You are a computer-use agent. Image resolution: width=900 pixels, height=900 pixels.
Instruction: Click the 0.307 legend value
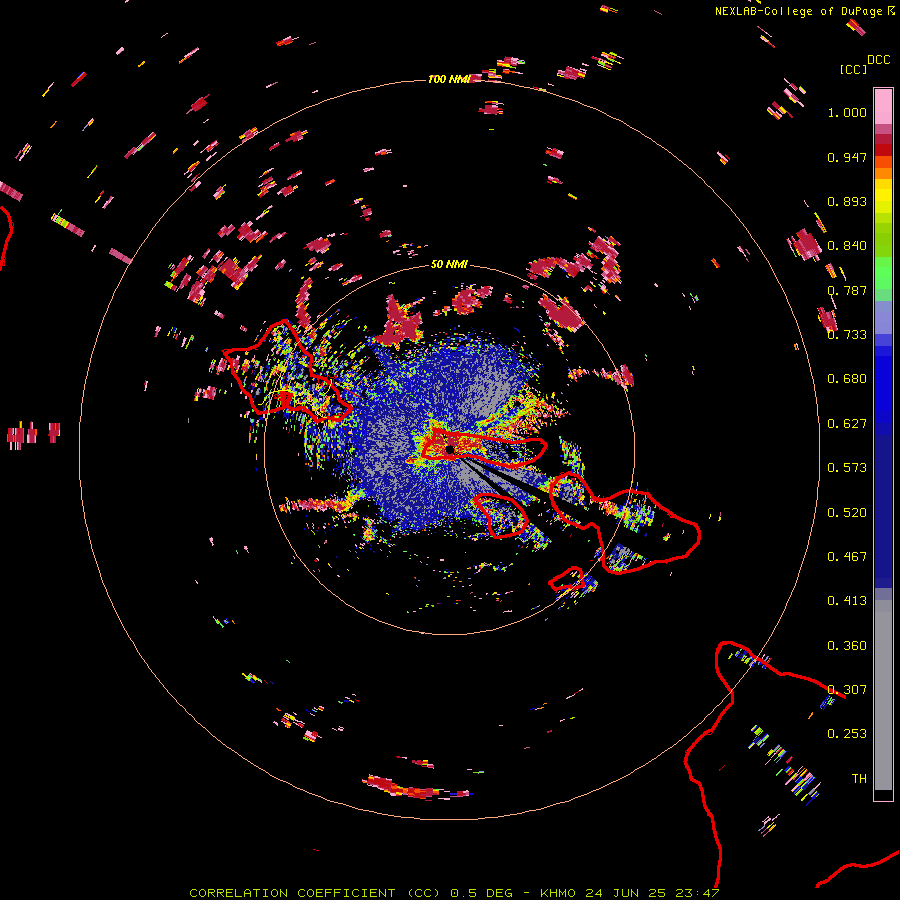point(847,690)
